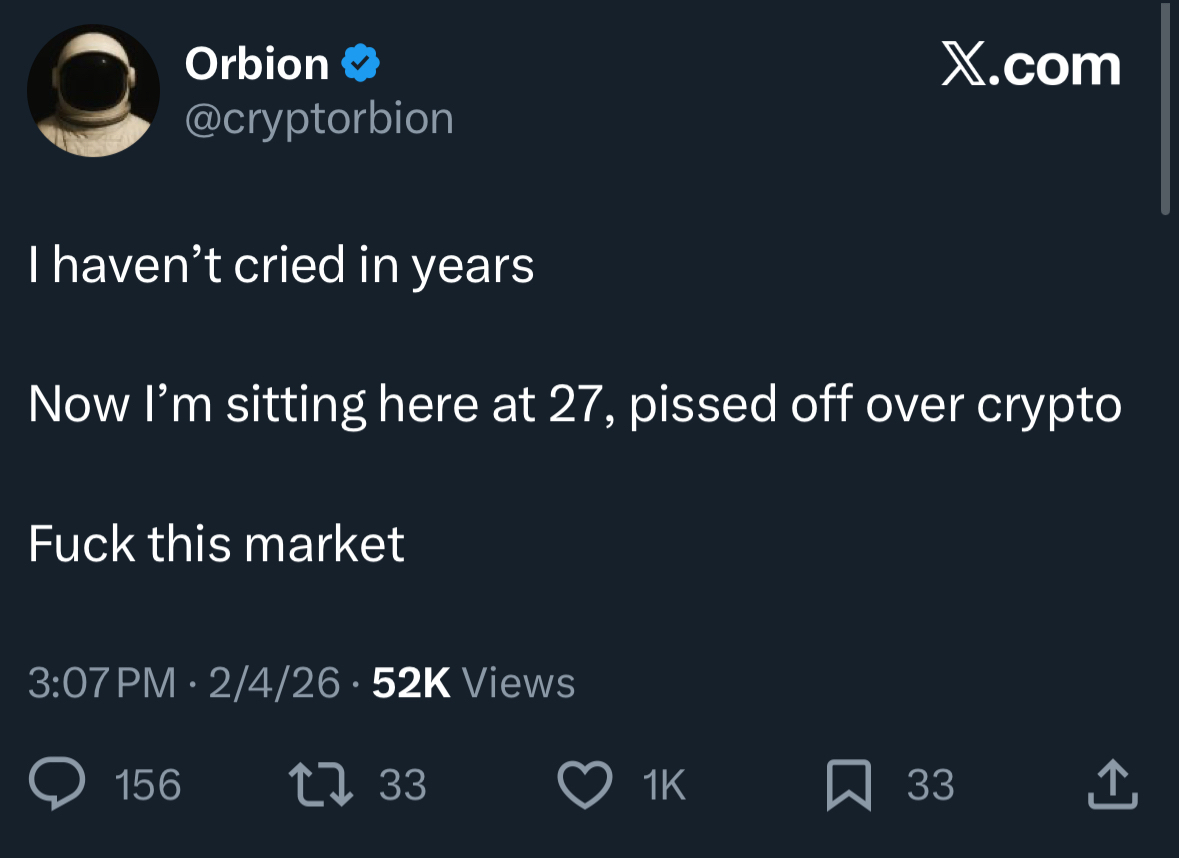Viewport: 1179px width, 858px height.
Task: Open the Orbion display name profile link
Action: click(x=257, y=65)
